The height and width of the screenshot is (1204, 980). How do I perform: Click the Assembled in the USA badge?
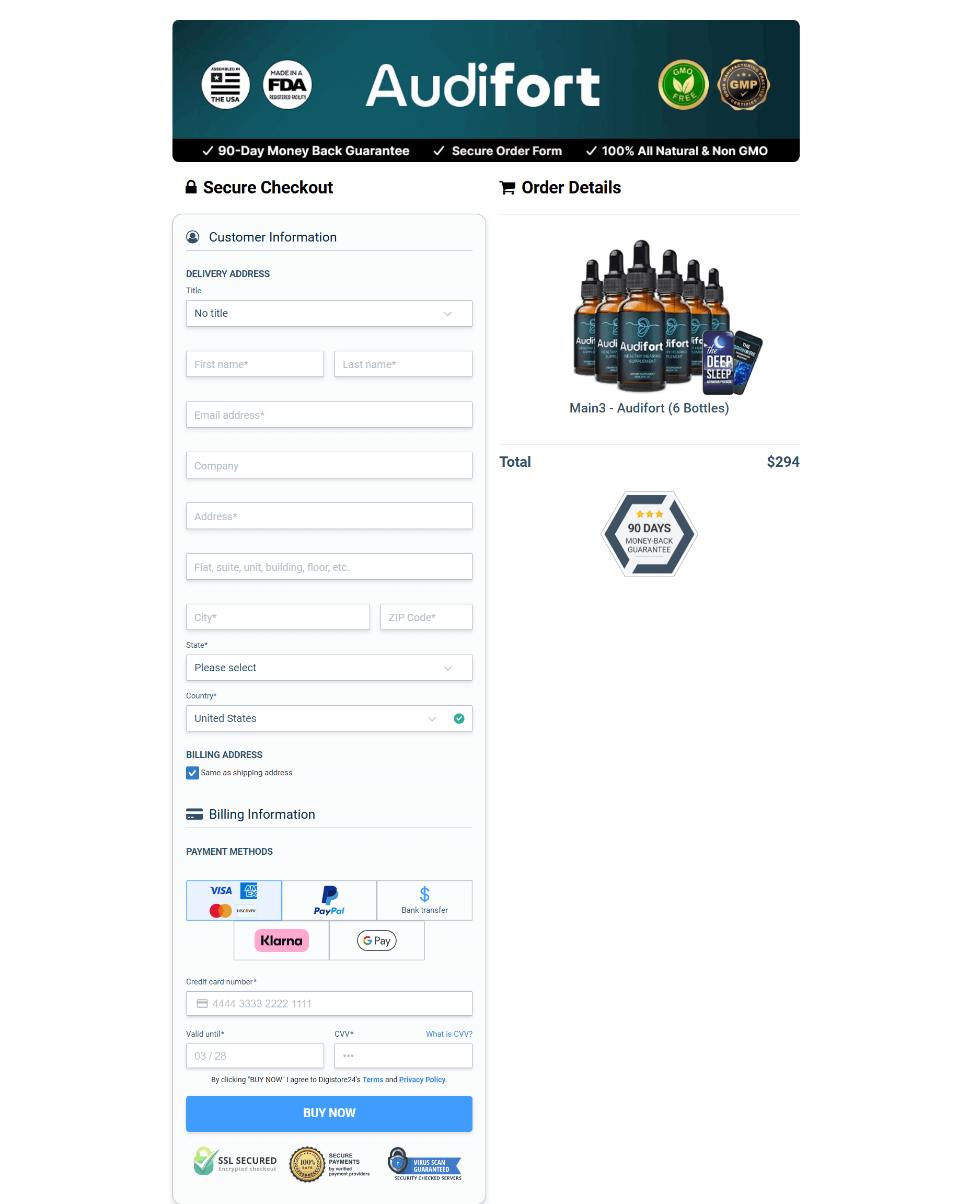point(225,85)
